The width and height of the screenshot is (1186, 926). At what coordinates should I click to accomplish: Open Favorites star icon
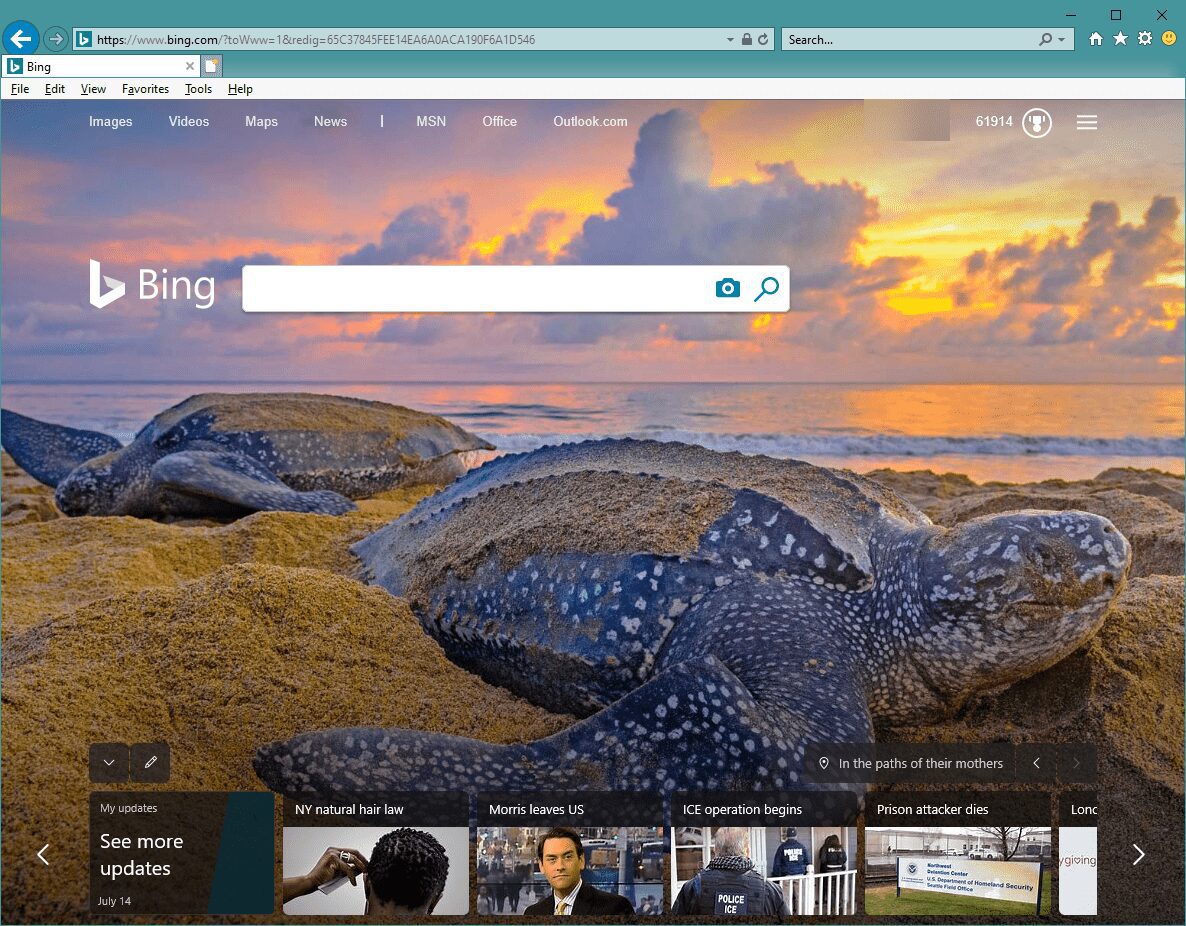tap(1120, 39)
